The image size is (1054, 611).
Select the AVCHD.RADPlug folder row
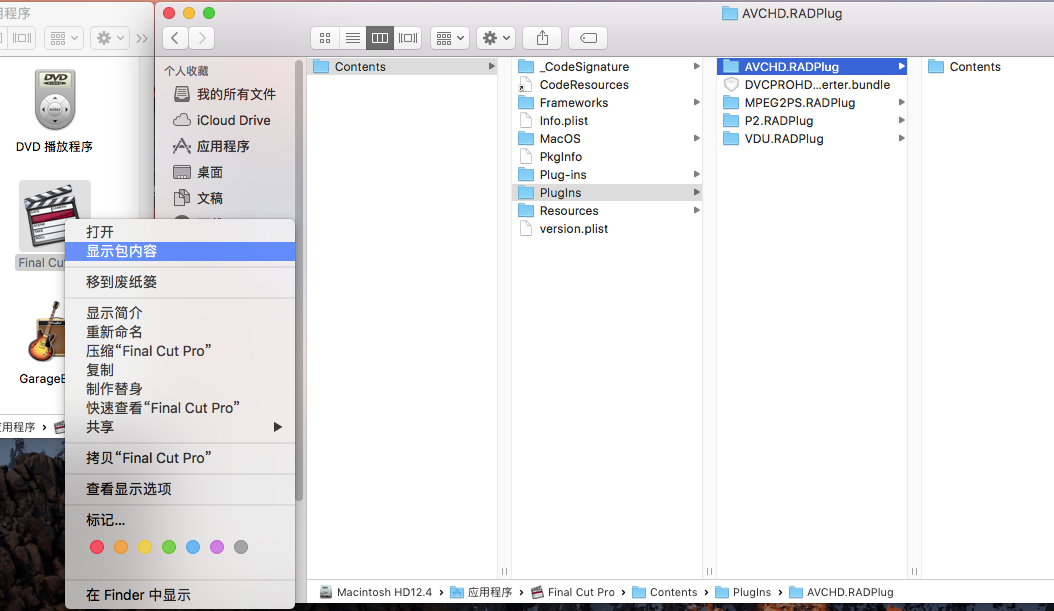click(812, 67)
